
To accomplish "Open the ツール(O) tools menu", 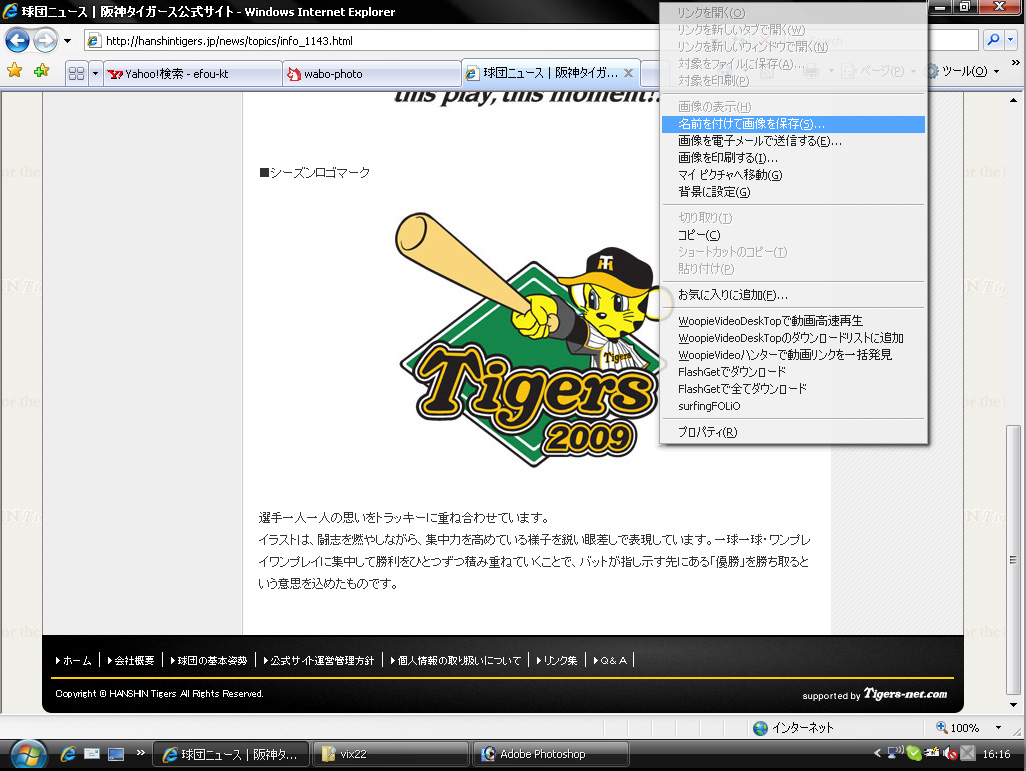I will point(963,71).
